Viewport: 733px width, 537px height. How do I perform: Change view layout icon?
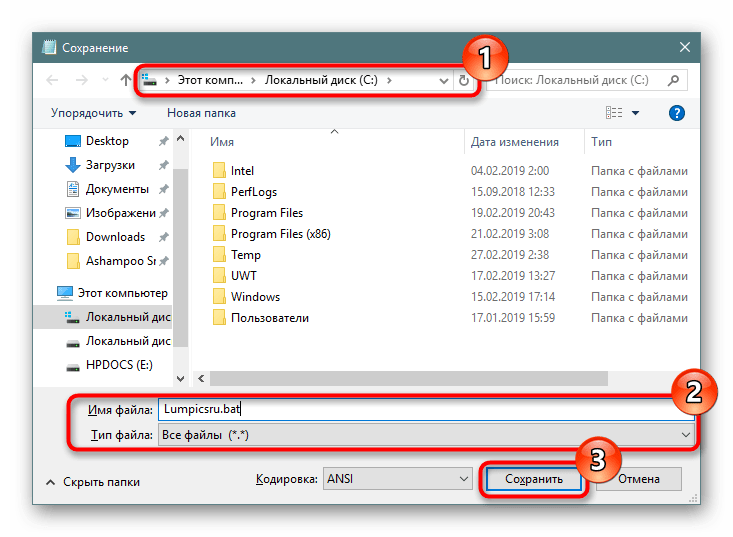point(614,113)
